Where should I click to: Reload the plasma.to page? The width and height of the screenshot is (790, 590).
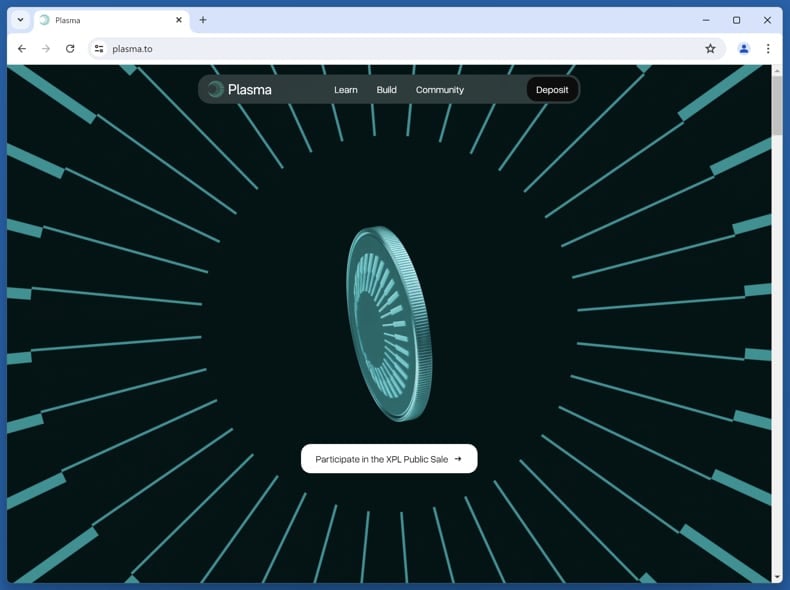click(70, 49)
